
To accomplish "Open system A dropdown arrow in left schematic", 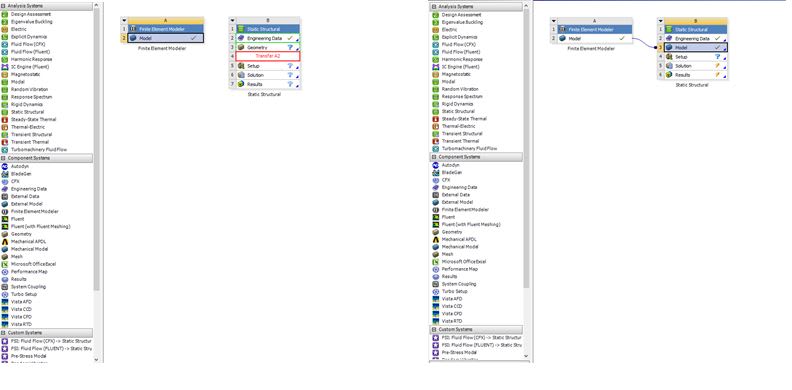I will tap(124, 20).
